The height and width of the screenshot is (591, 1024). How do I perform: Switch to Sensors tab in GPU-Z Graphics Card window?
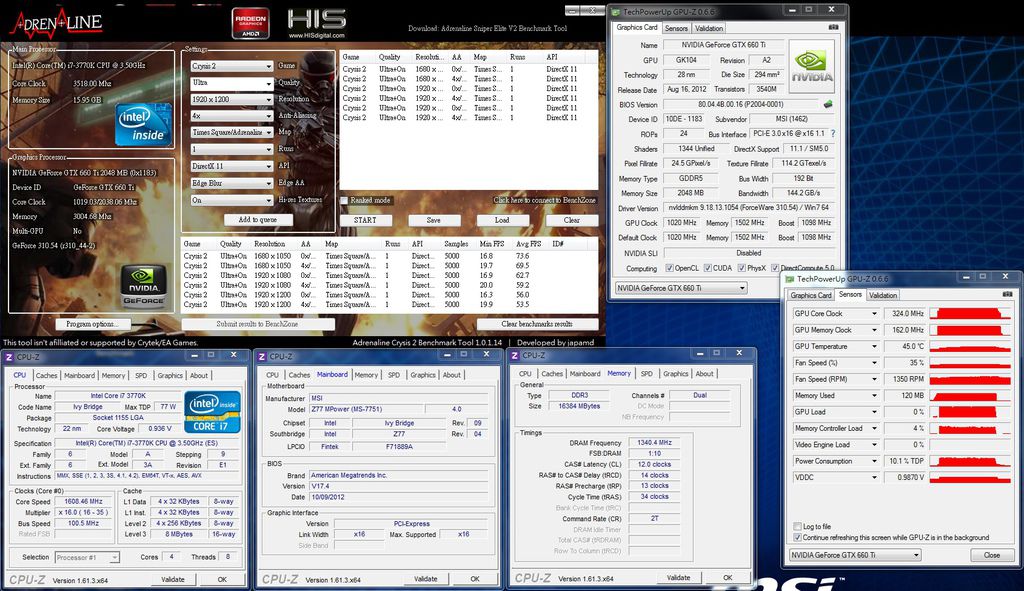pos(676,28)
